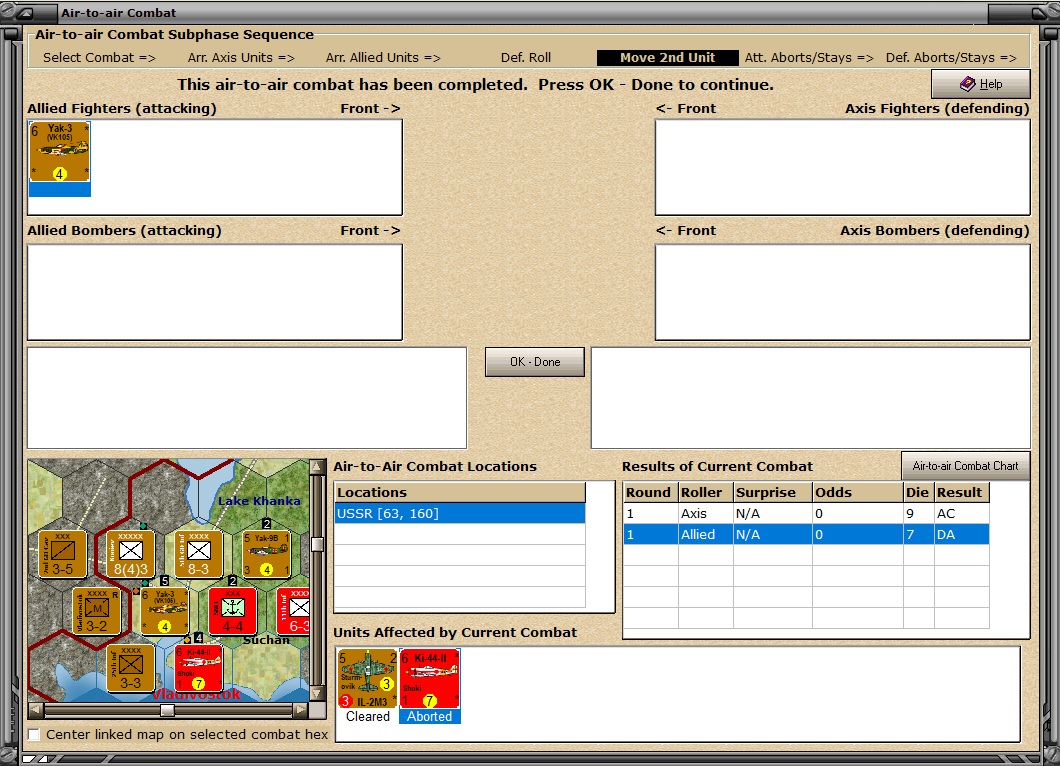
Task: Click the die value 9 cell
Action: pyautogui.click(x=919, y=513)
